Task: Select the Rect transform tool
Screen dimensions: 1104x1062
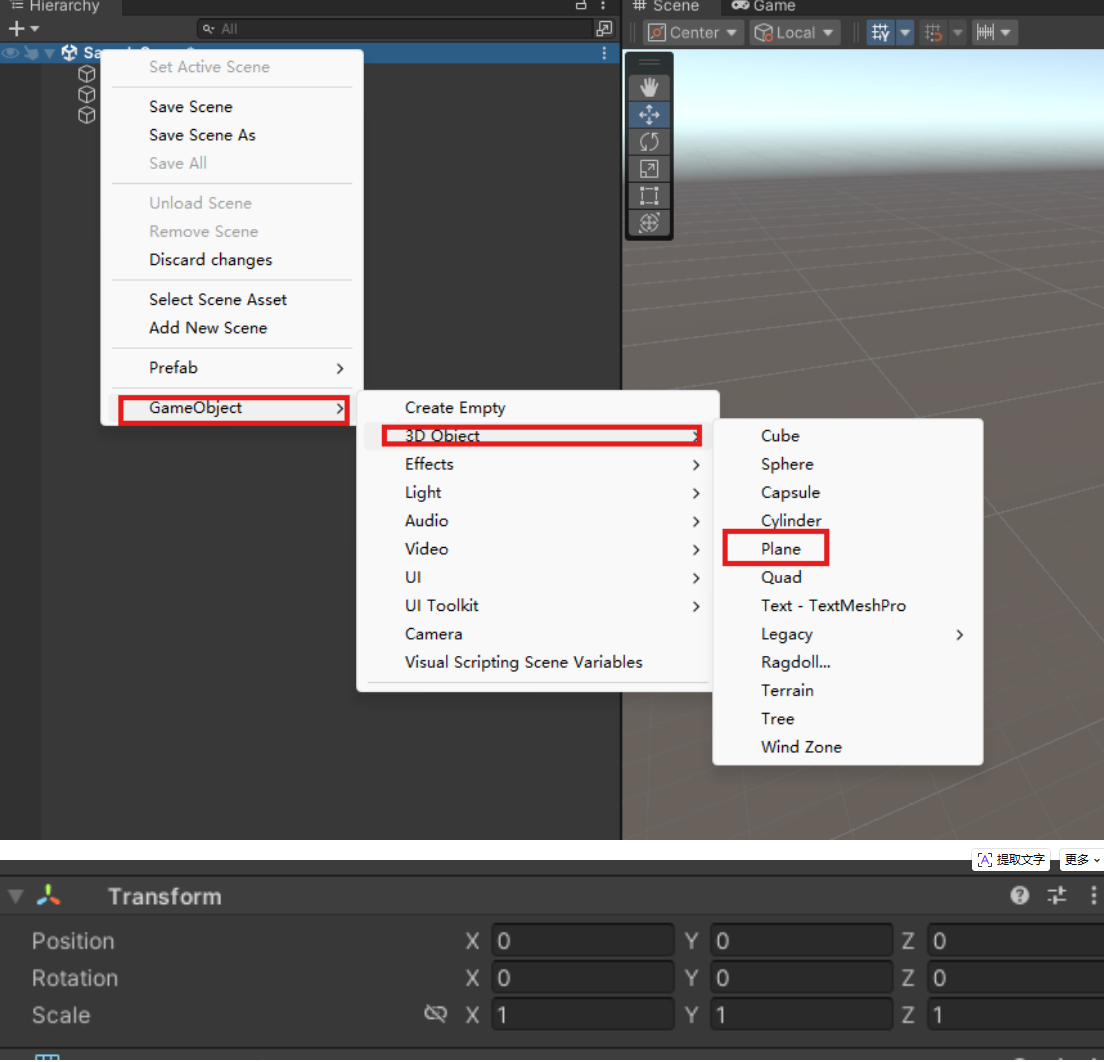Action: tap(649, 196)
